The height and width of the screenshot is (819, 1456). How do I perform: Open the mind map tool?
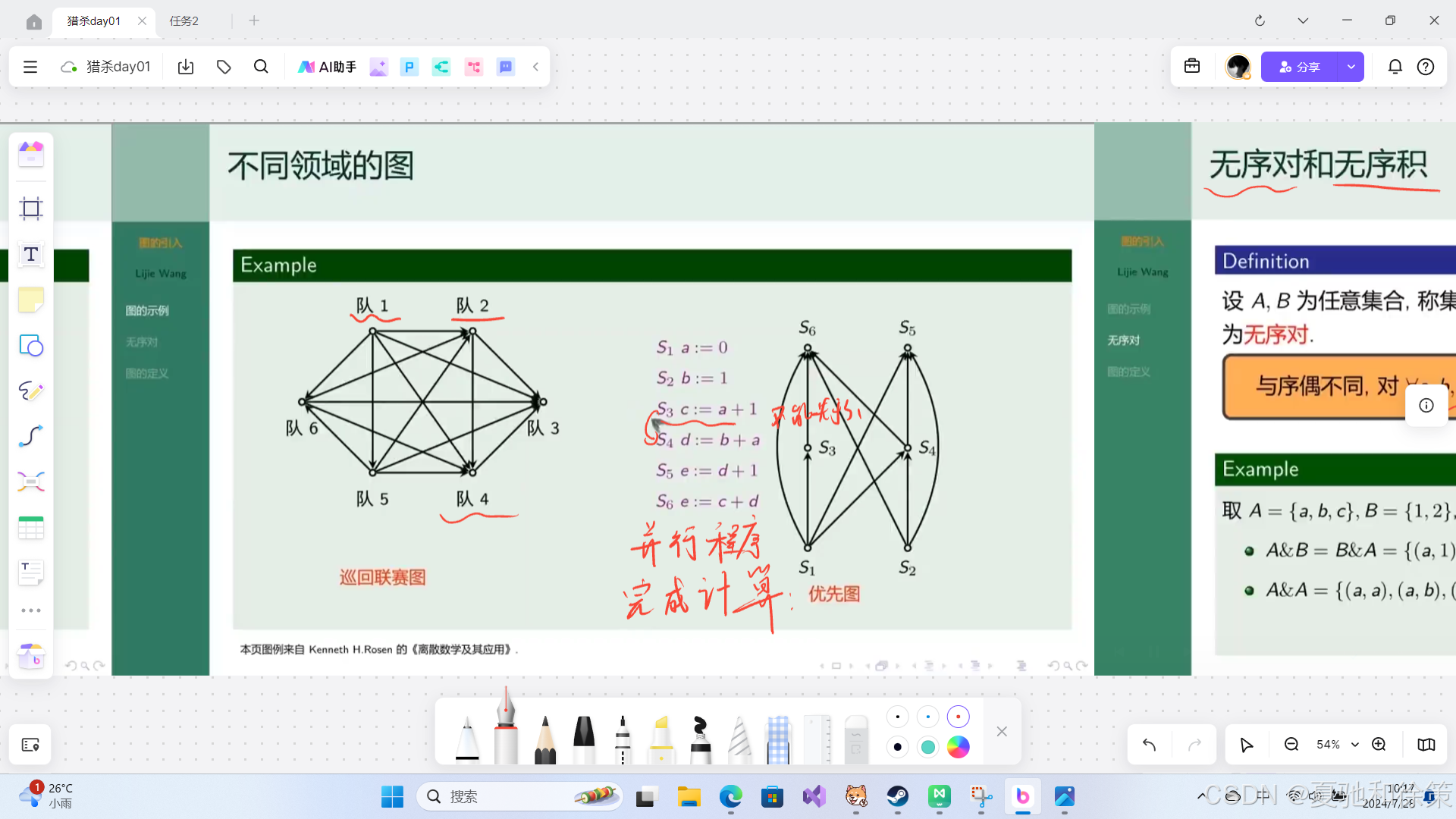coord(31,482)
